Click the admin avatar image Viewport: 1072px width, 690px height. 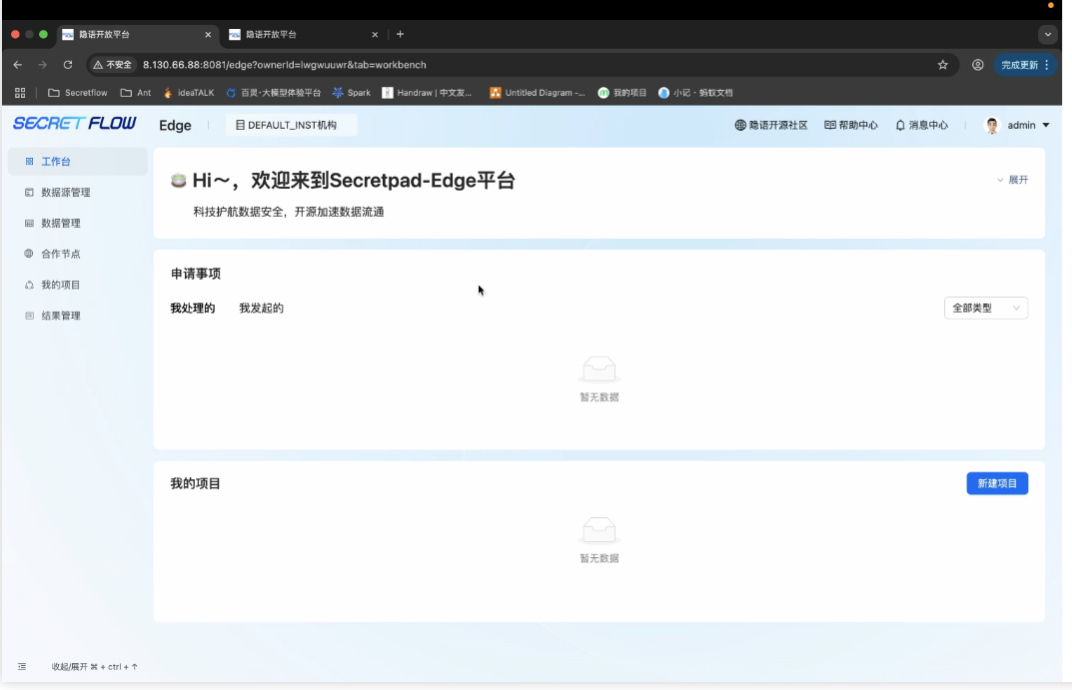click(992, 125)
